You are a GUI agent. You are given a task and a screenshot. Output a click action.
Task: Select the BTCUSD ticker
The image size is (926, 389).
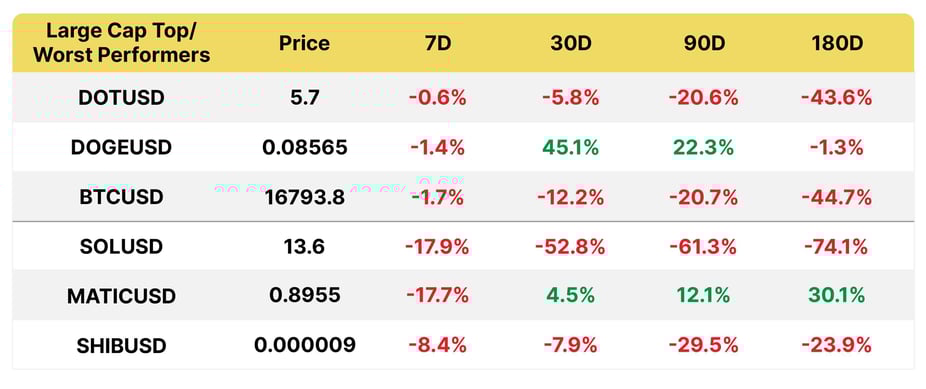[121, 197]
